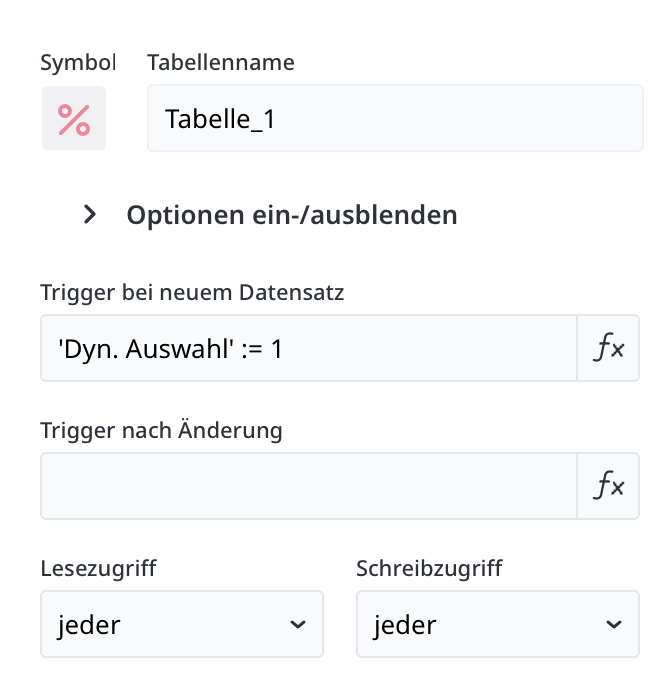Open formula editor for Trigger nach Änderung

tap(609, 486)
